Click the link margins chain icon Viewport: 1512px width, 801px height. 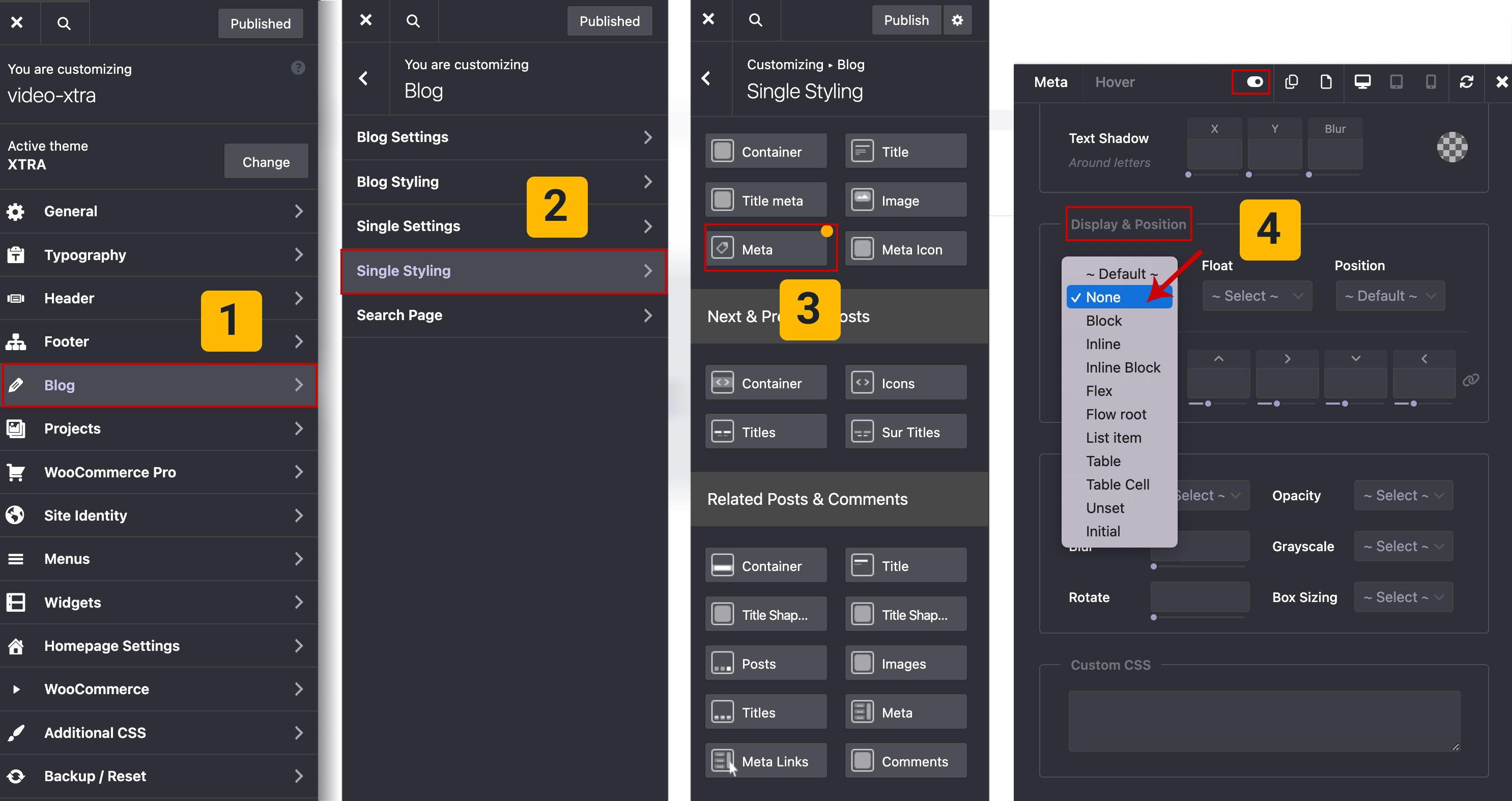click(x=1470, y=380)
